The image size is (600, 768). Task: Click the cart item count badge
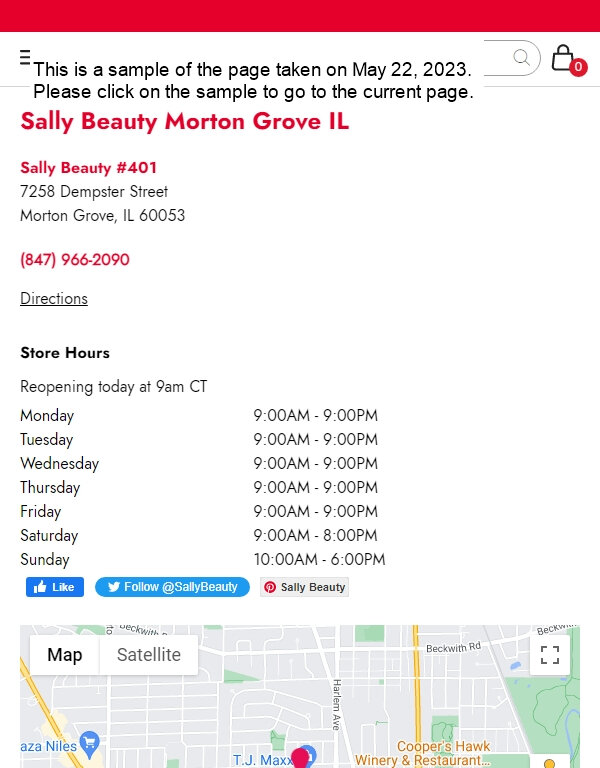[x=578, y=67]
